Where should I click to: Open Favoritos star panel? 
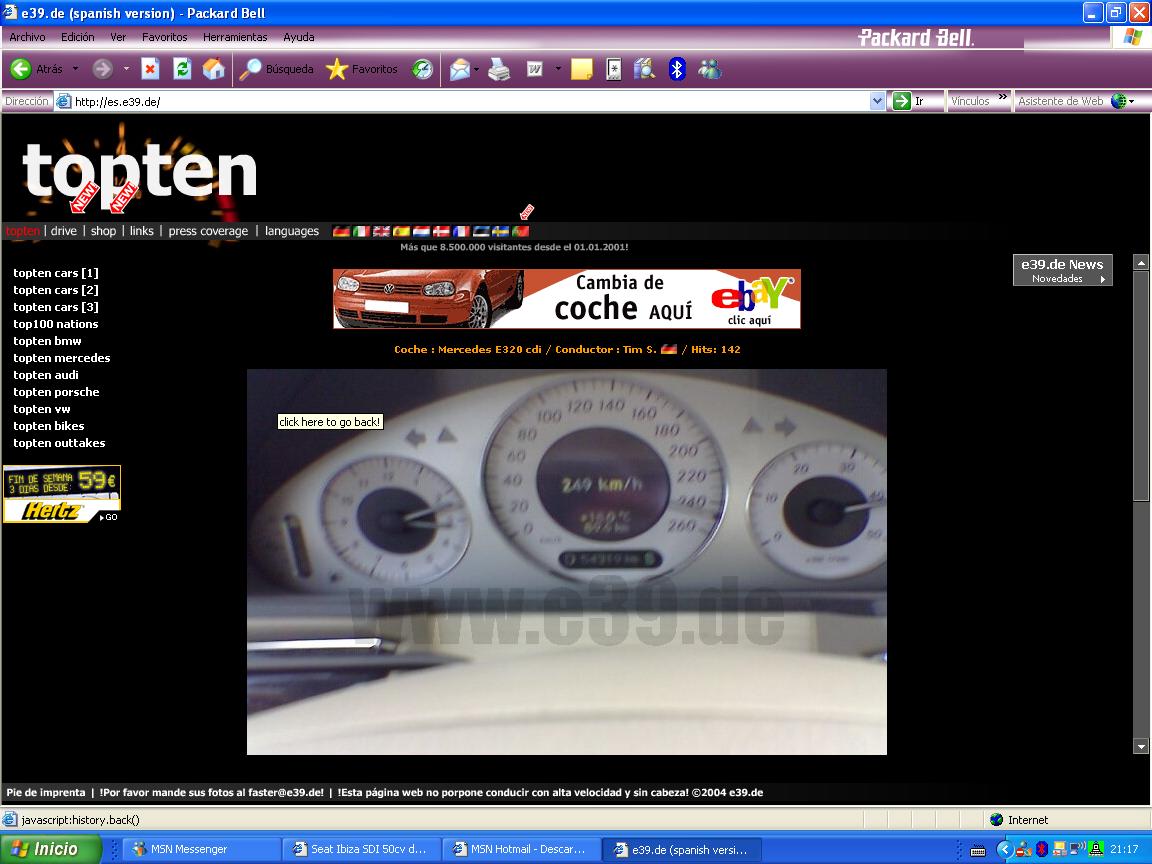(361, 69)
